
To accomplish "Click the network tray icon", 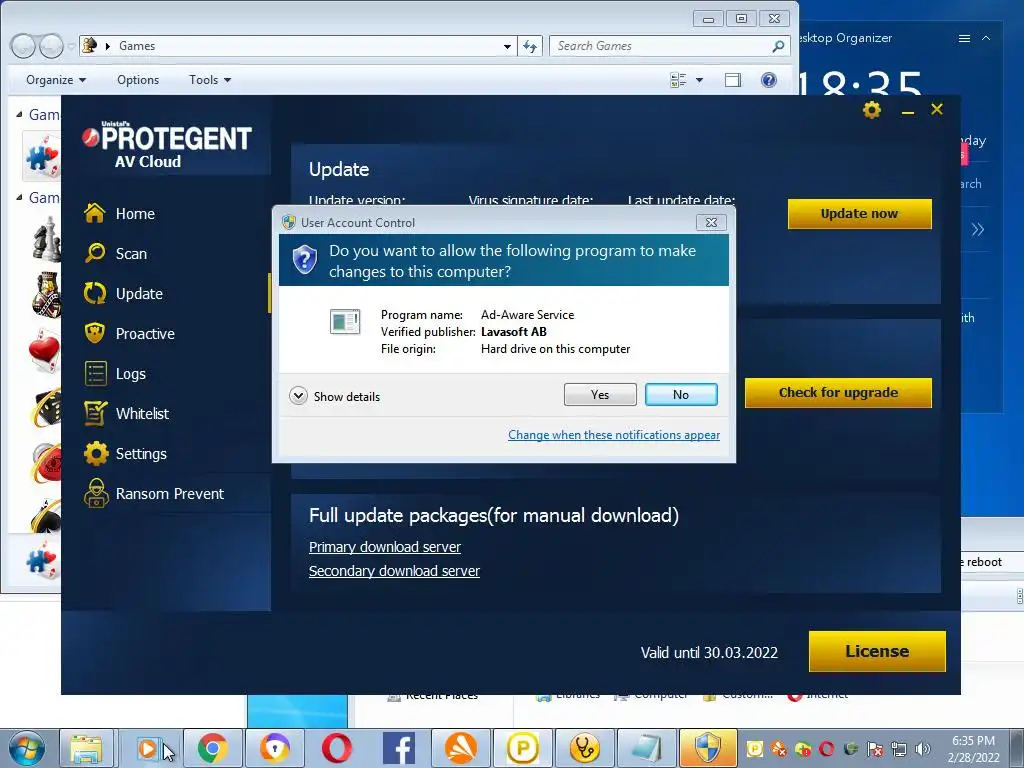I will coord(899,749).
